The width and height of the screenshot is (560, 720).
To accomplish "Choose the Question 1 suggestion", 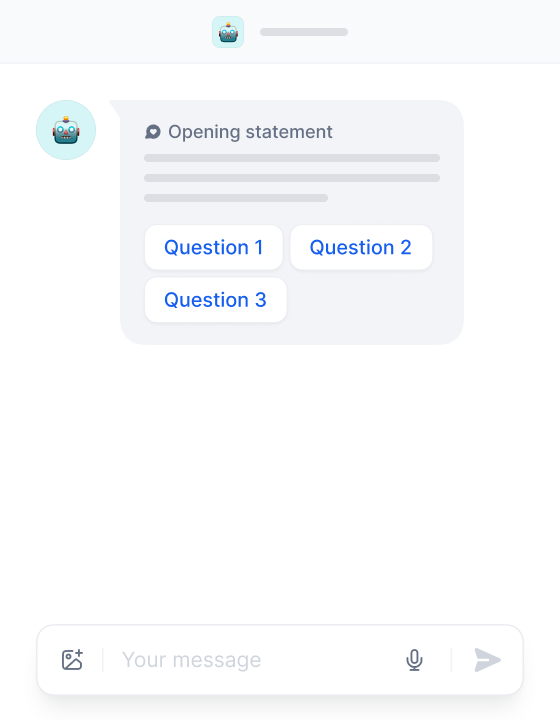I will [x=214, y=248].
